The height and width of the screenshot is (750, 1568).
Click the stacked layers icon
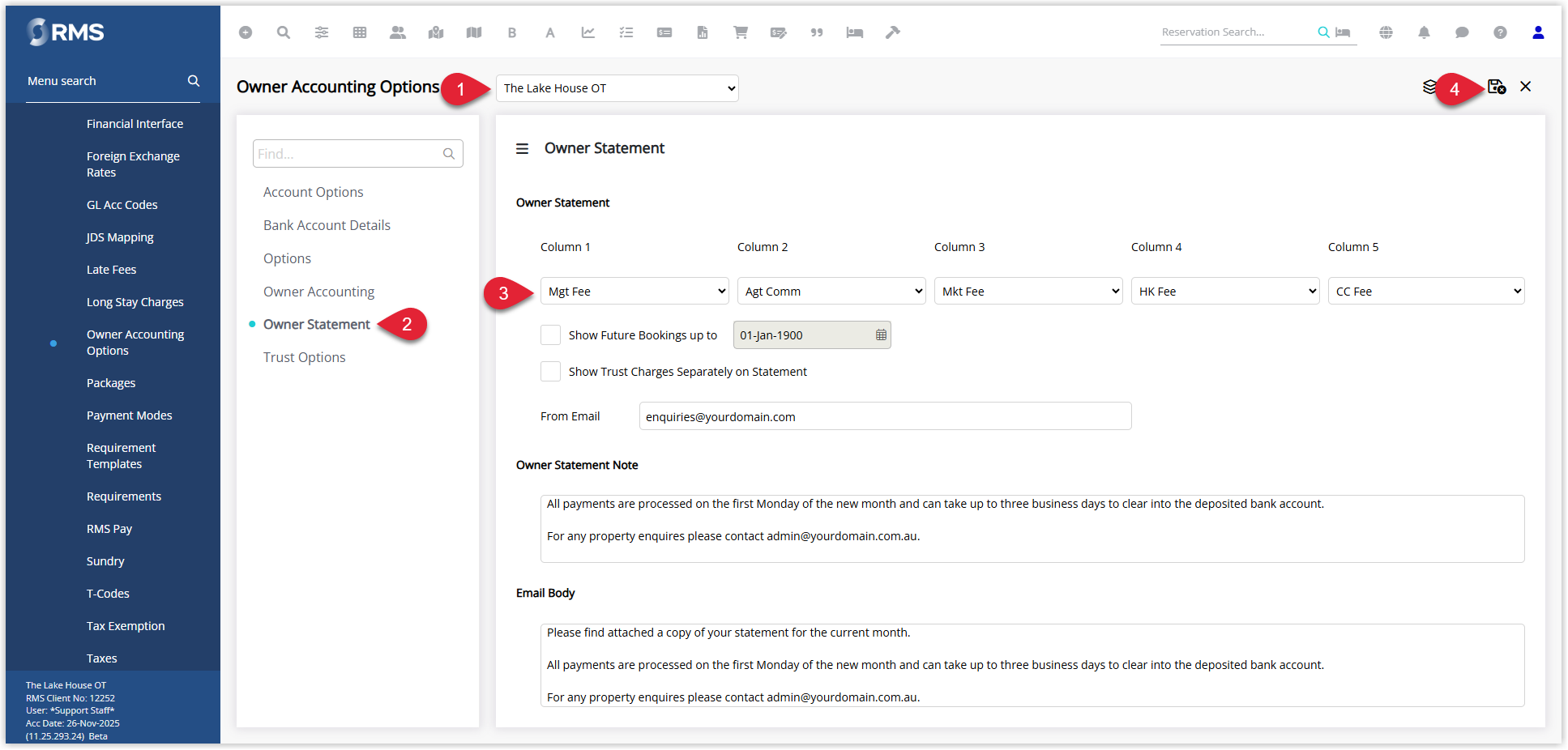point(1430,87)
